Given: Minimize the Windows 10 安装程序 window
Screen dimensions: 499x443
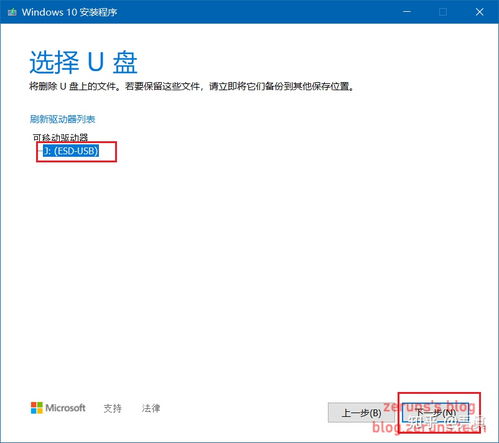Looking at the screenshot, I should click(x=407, y=12).
